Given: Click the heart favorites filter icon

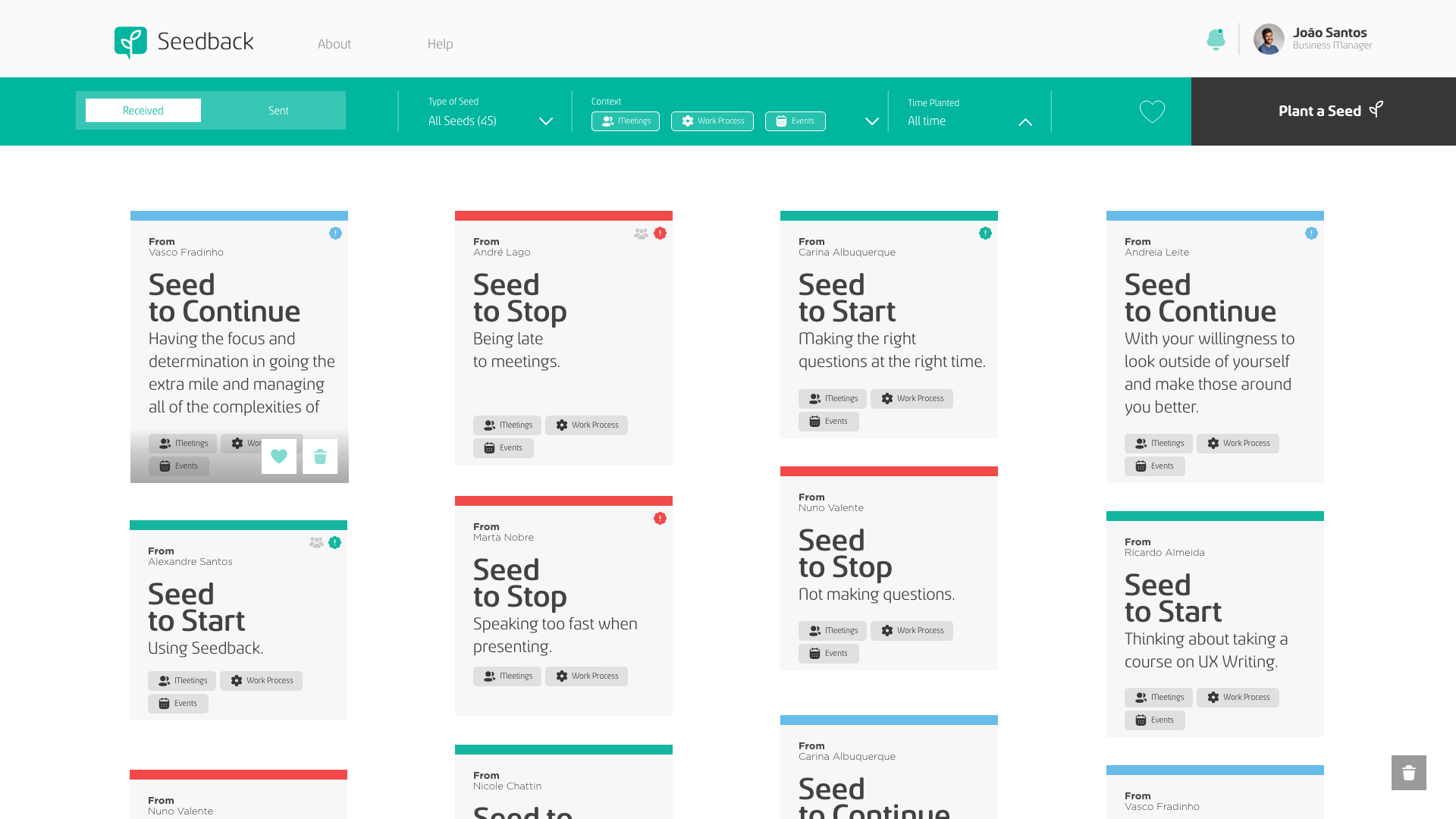Looking at the screenshot, I should [x=1152, y=111].
